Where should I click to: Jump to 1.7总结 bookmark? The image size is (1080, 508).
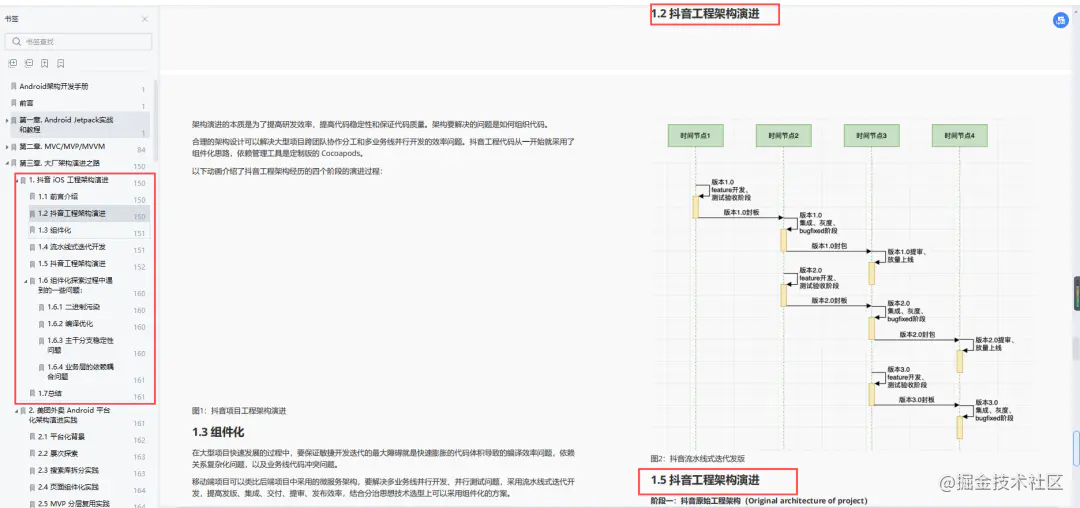point(50,394)
